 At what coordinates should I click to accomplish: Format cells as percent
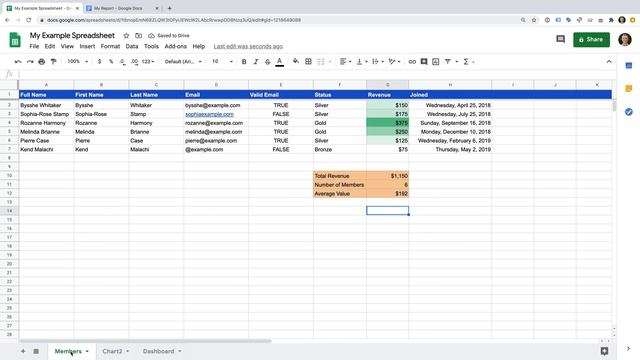tap(111, 62)
